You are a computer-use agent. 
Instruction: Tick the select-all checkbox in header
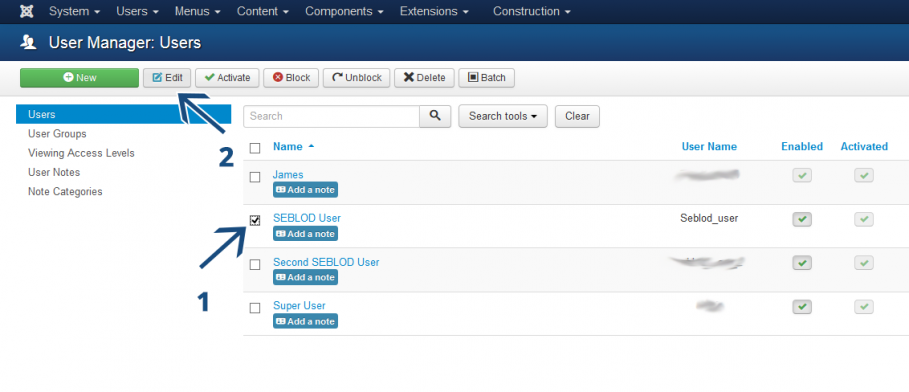pyautogui.click(x=255, y=148)
